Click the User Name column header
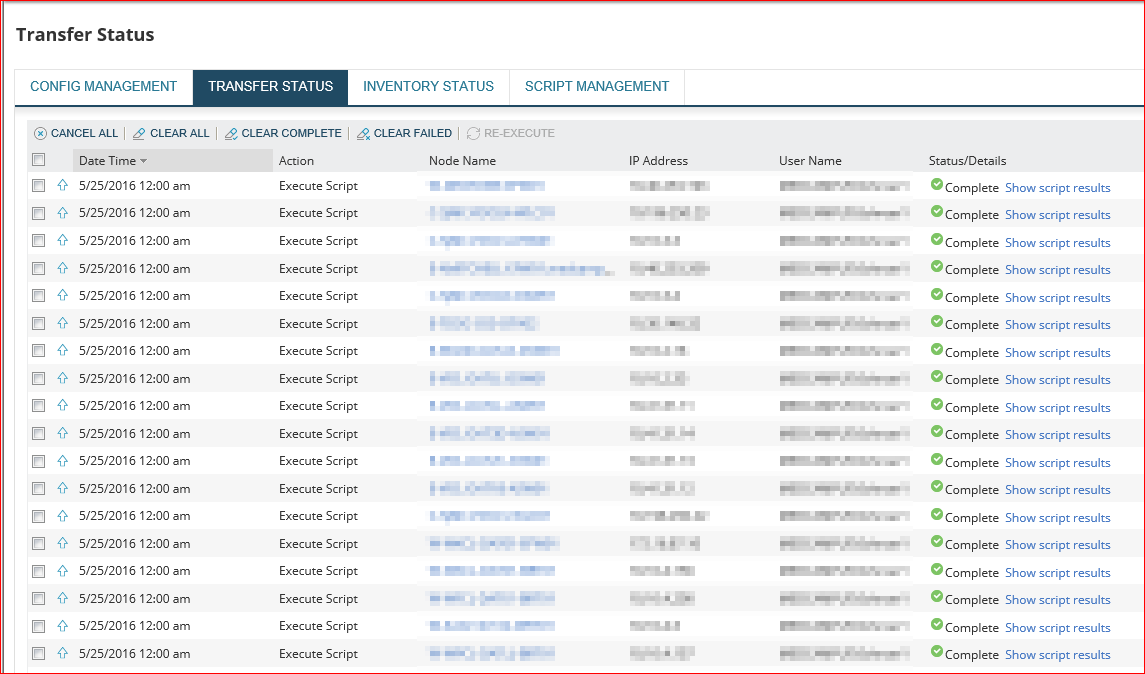This screenshot has width=1145, height=674. pos(811,161)
